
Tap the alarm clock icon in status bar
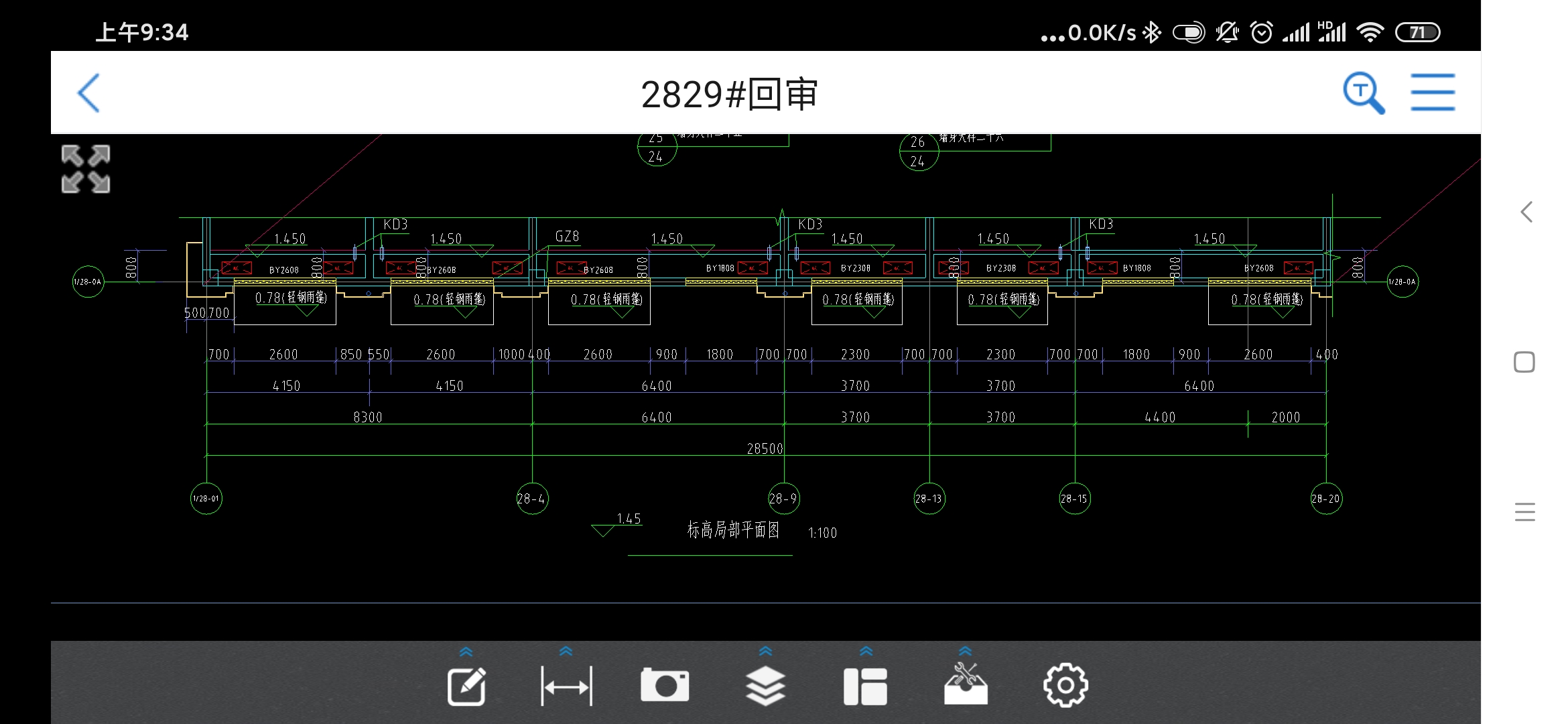(1261, 32)
